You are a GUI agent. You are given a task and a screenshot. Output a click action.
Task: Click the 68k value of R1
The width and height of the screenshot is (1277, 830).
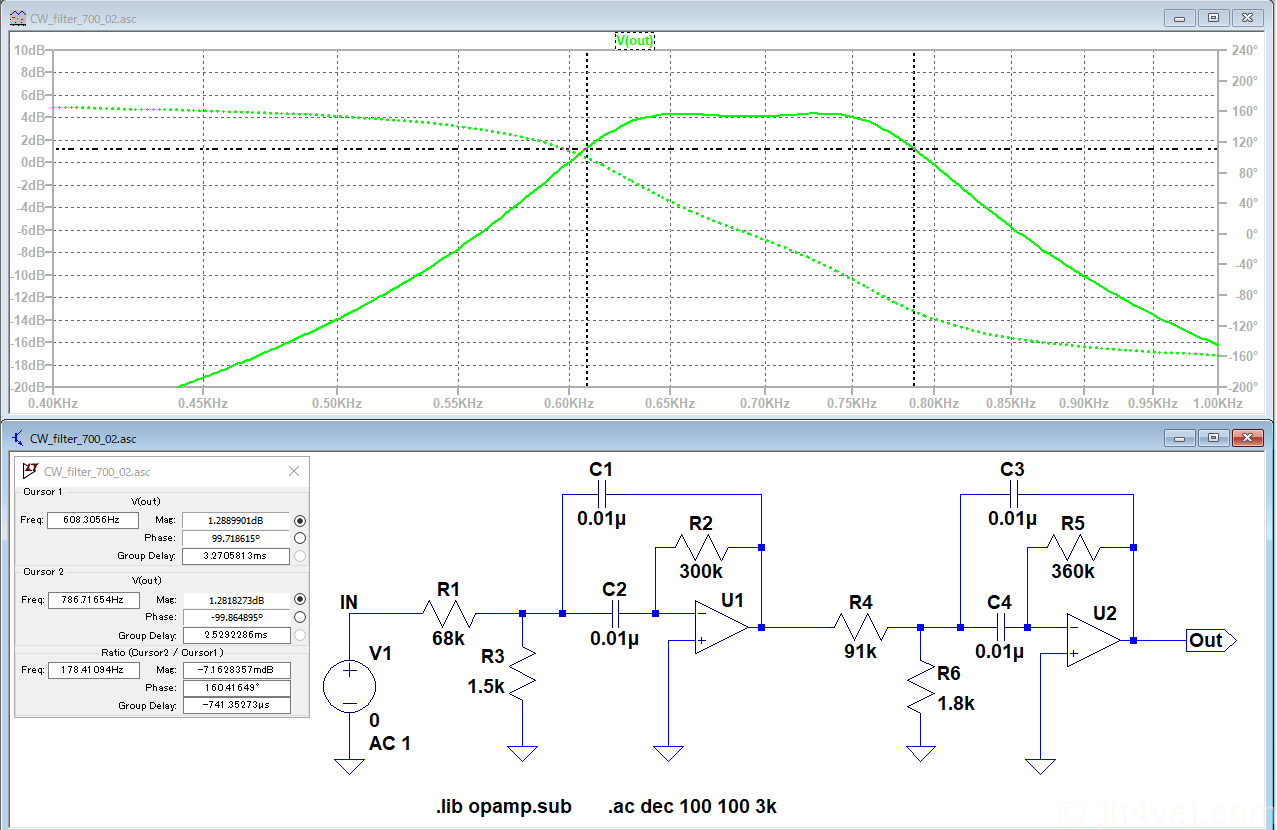(447, 639)
